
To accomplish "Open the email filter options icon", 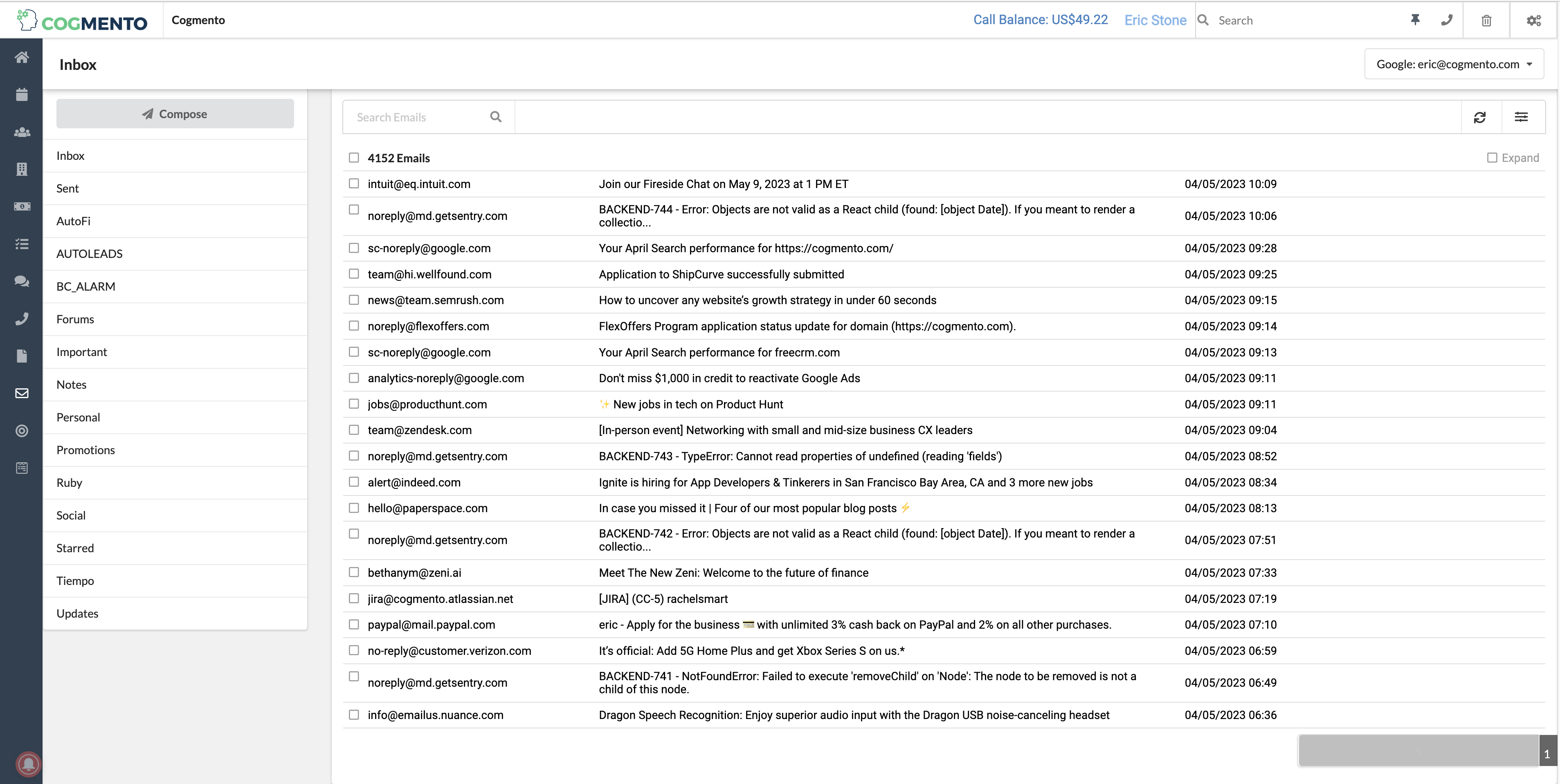I will pos(1521,117).
